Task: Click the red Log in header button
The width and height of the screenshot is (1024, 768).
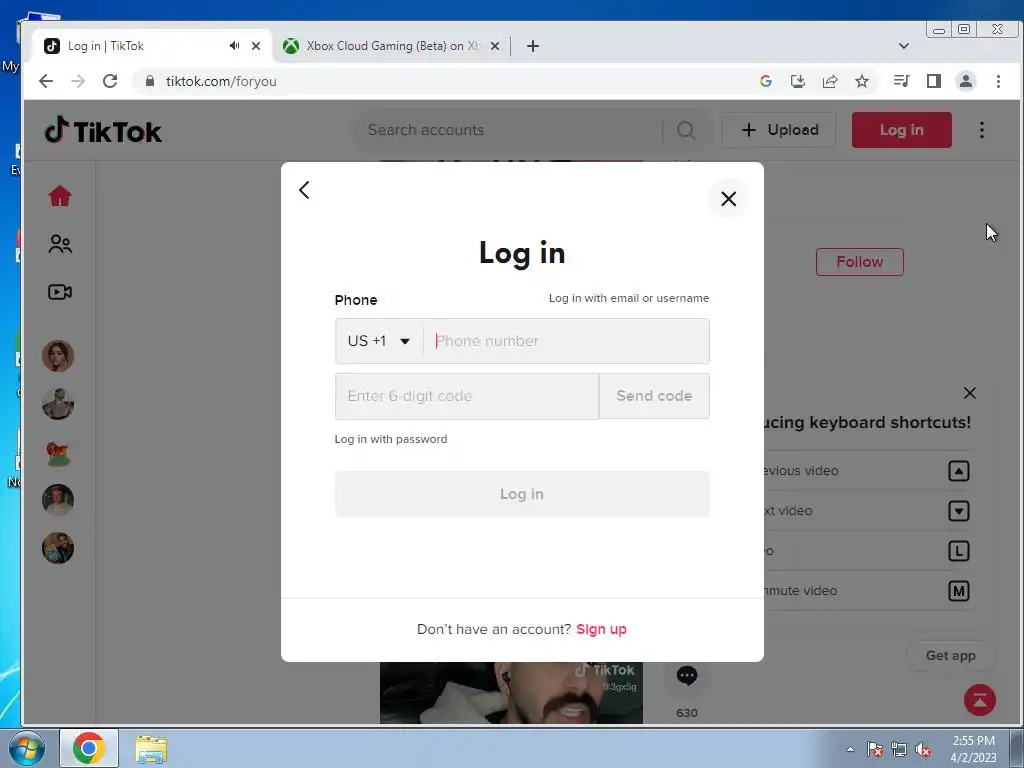Action: 901,130
